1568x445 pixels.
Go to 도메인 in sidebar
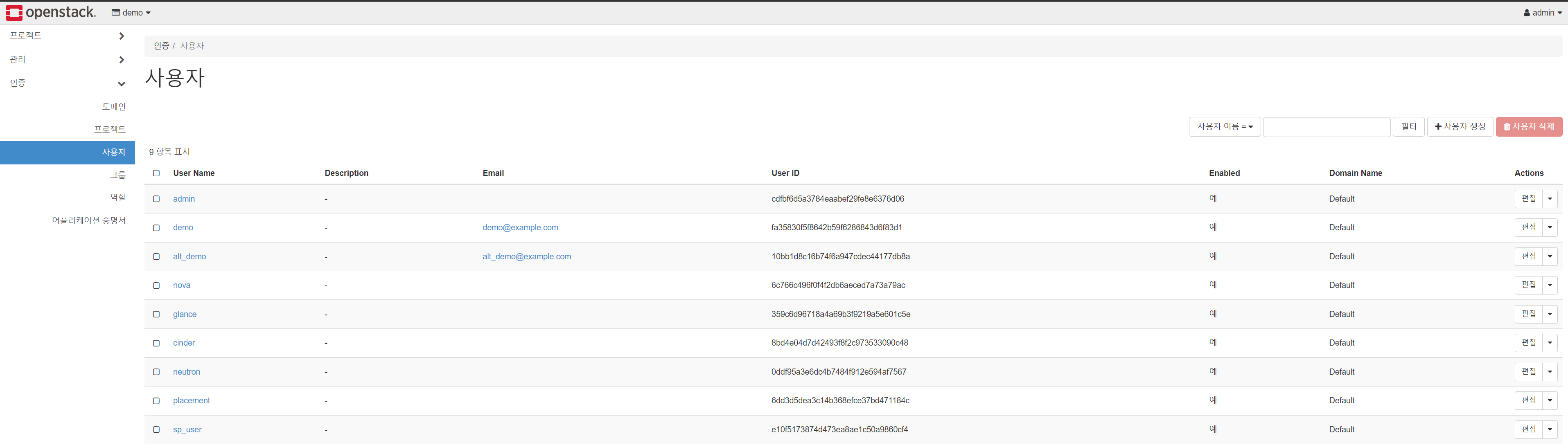click(x=114, y=106)
